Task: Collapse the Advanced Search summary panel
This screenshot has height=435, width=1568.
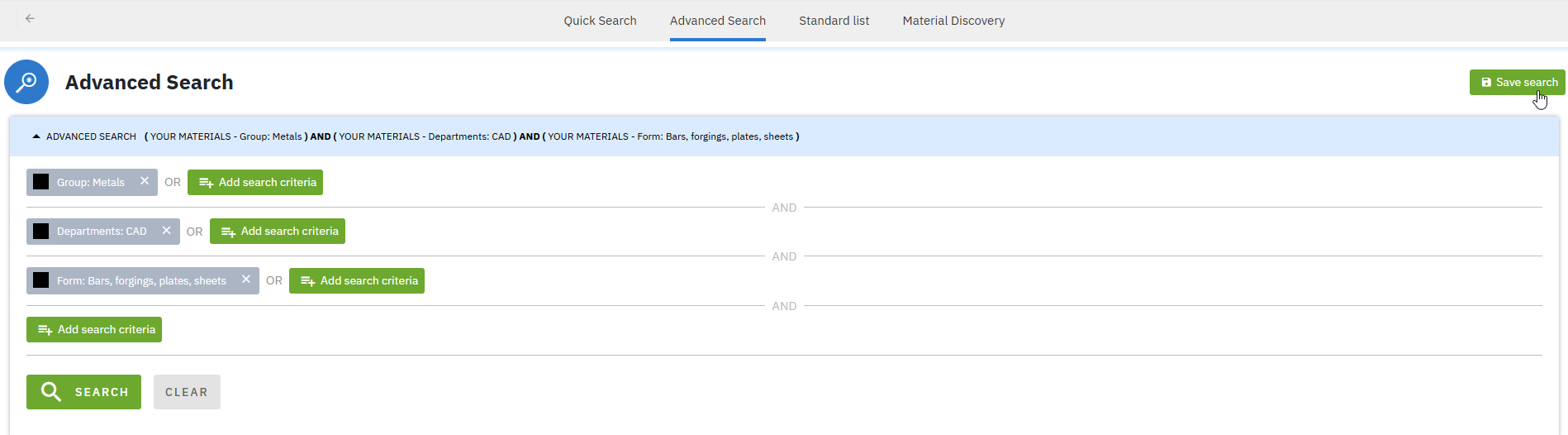Action: point(36,136)
